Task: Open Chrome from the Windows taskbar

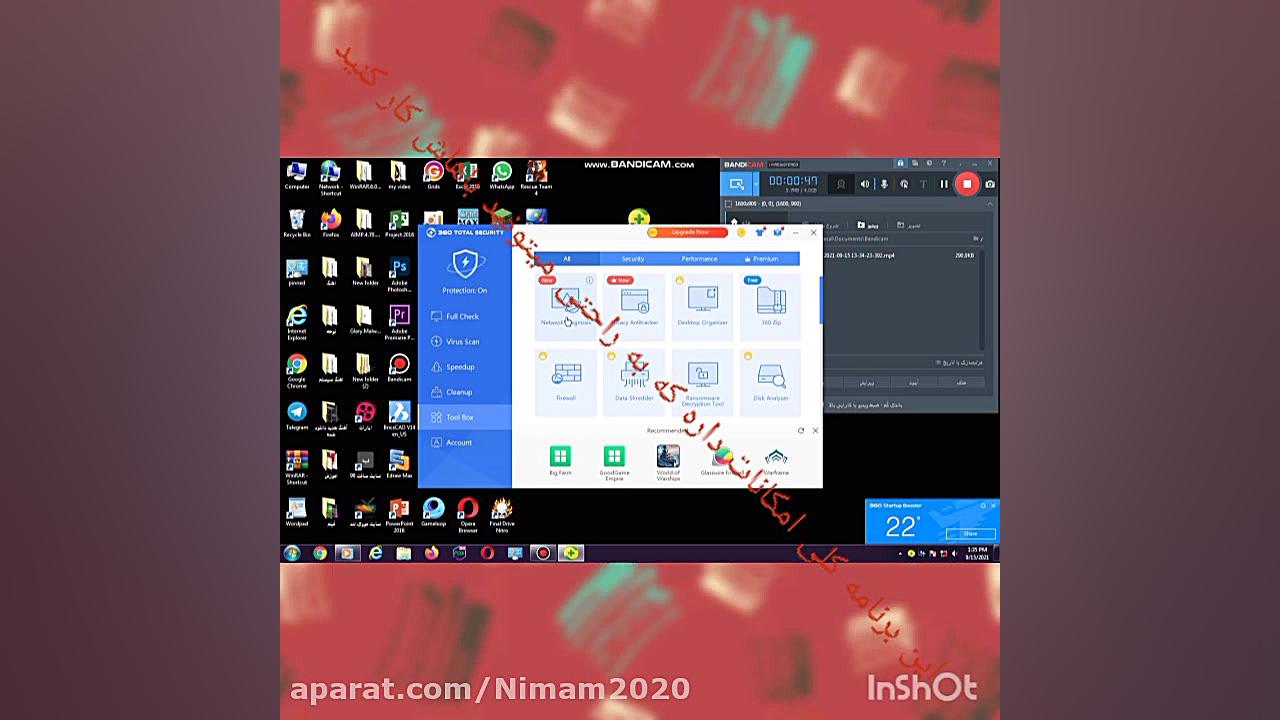Action: [320, 553]
